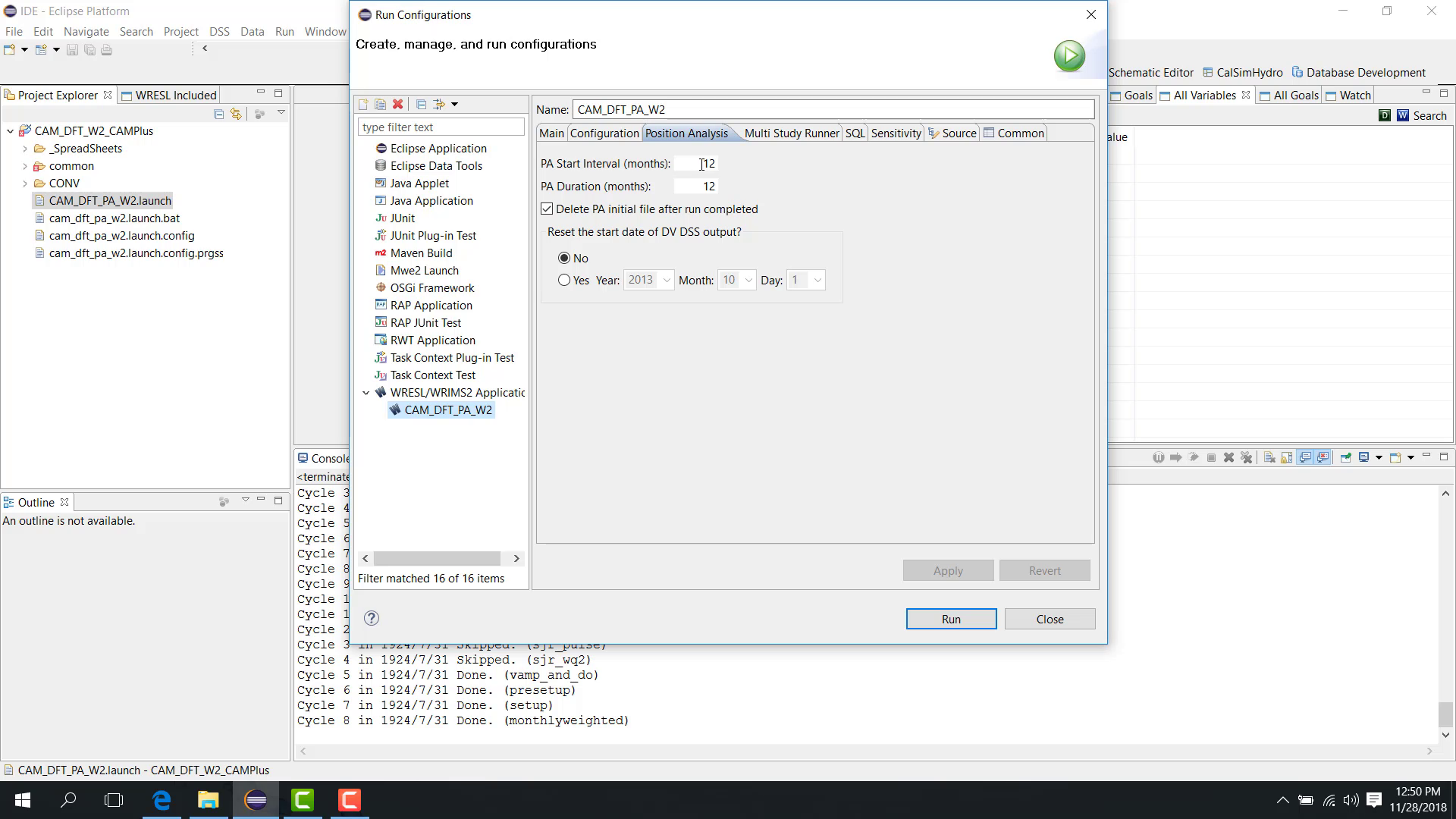Click the Collapse All icon in Project Explorer
This screenshot has height=819, width=1456.
point(218,114)
